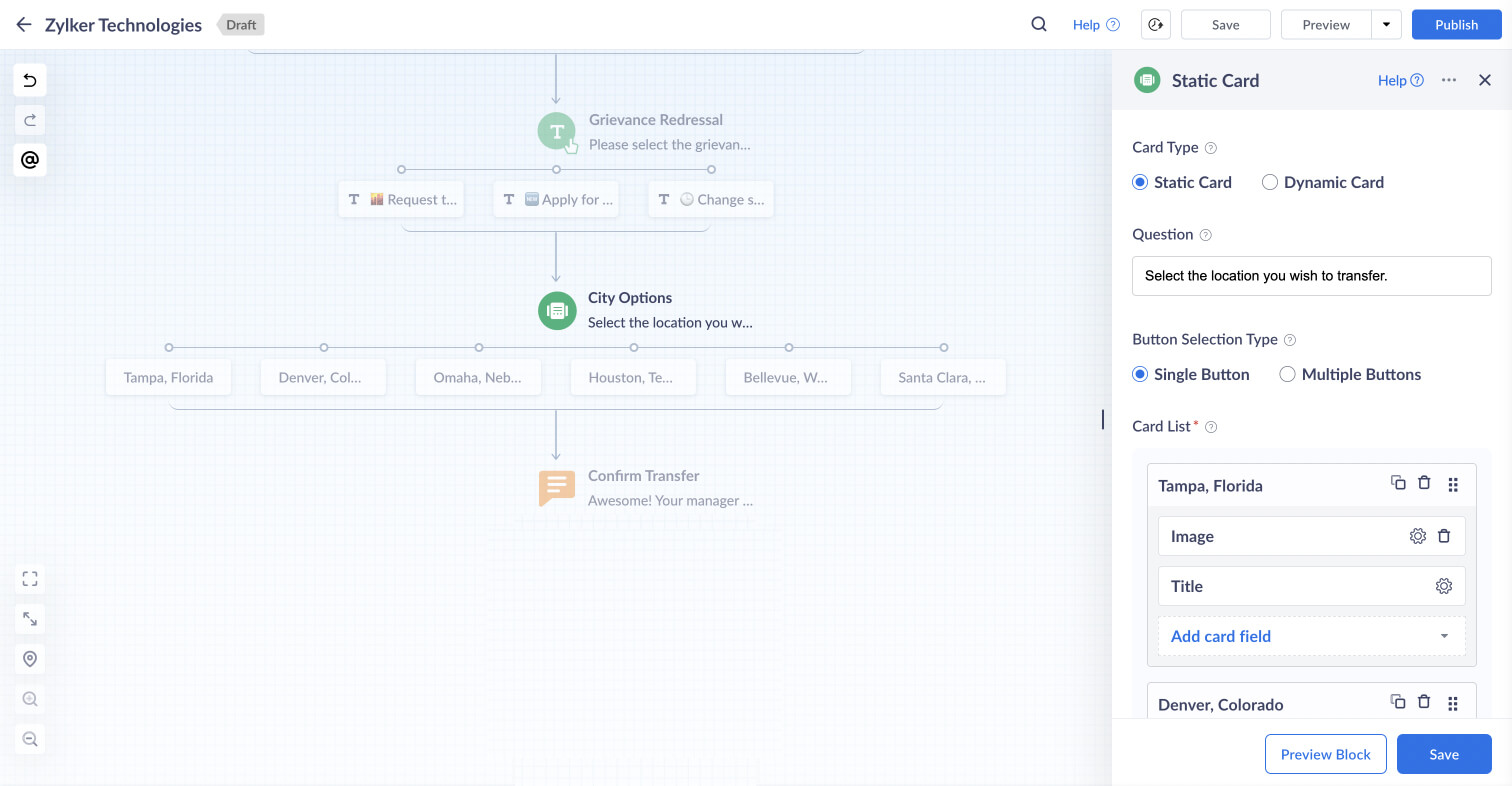Open the Help link in the top bar
The image size is (1512, 786).
1096,25
